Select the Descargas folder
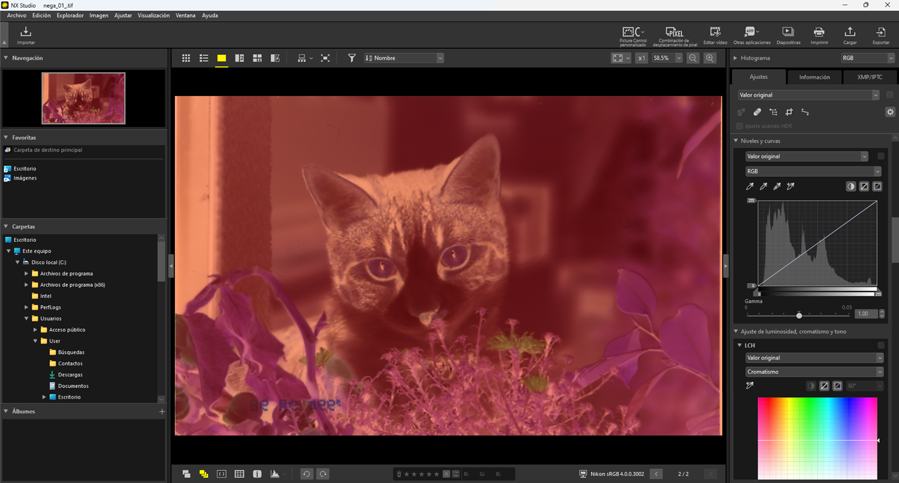 click(70, 375)
